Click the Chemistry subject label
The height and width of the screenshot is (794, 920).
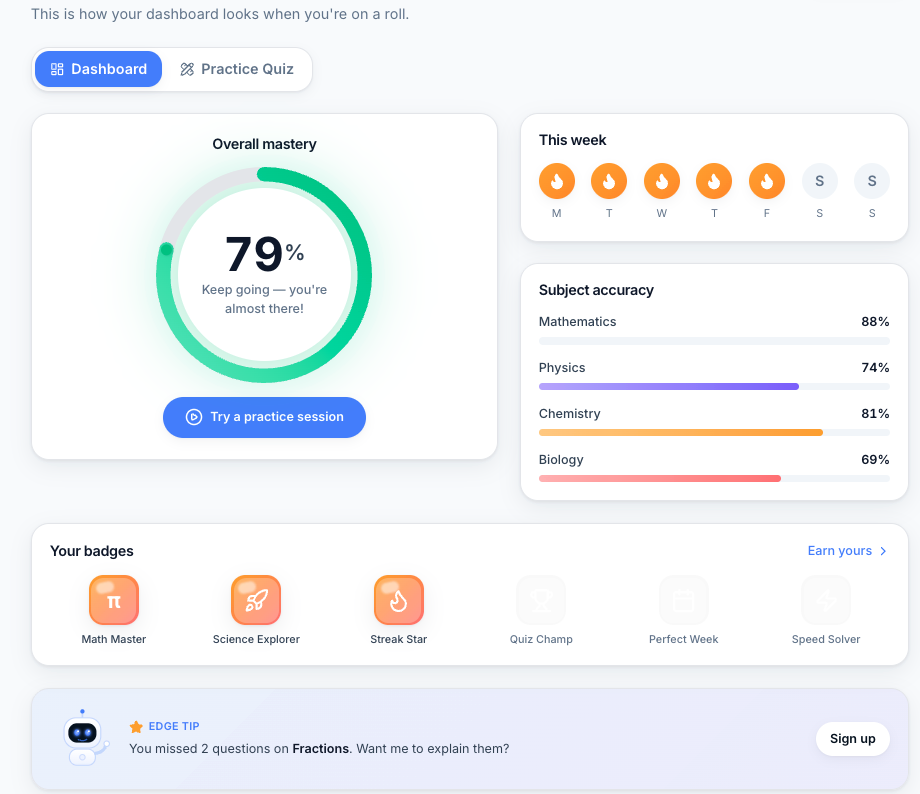point(570,414)
